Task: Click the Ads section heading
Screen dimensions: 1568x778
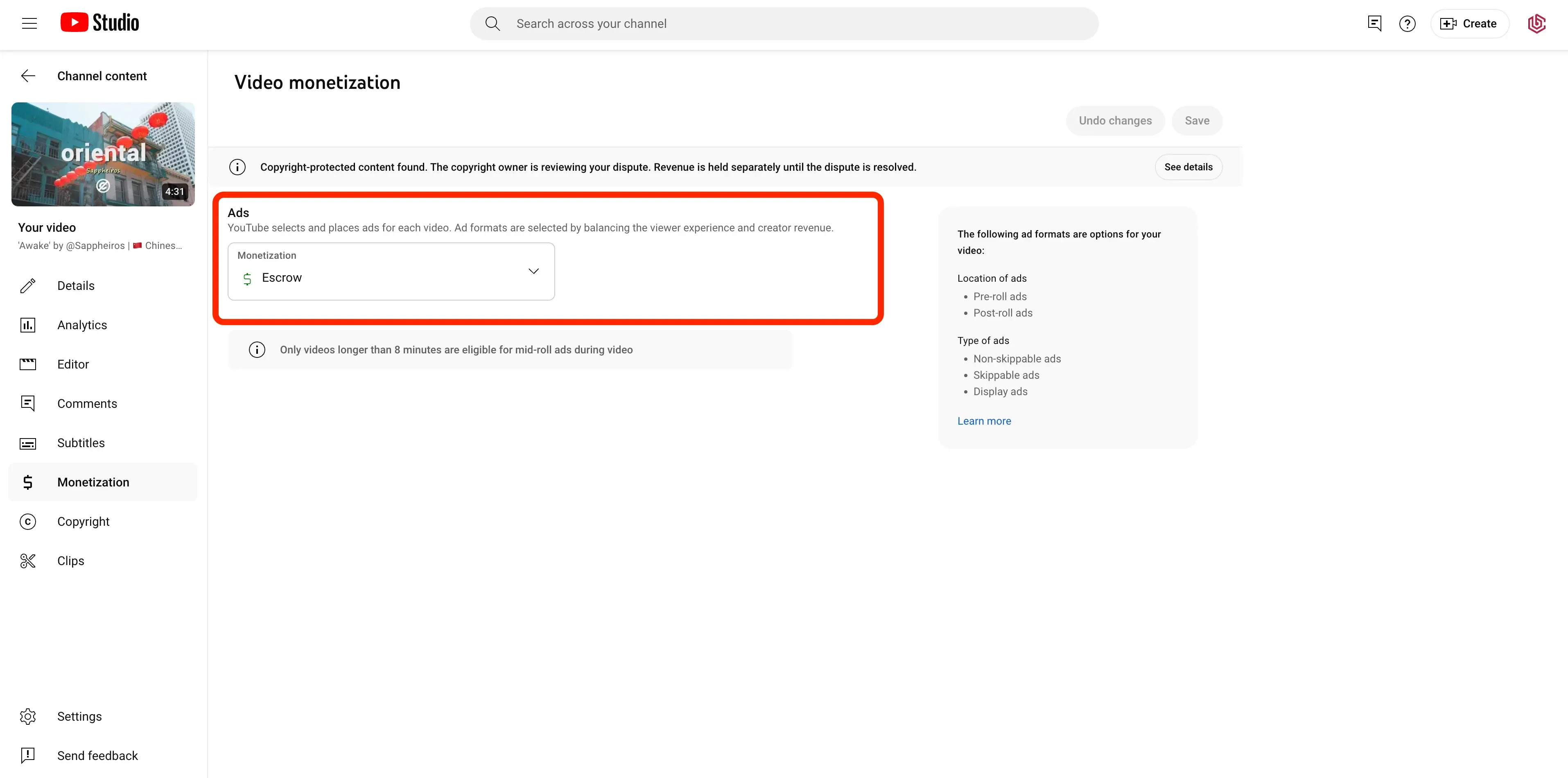Action: (238, 213)
